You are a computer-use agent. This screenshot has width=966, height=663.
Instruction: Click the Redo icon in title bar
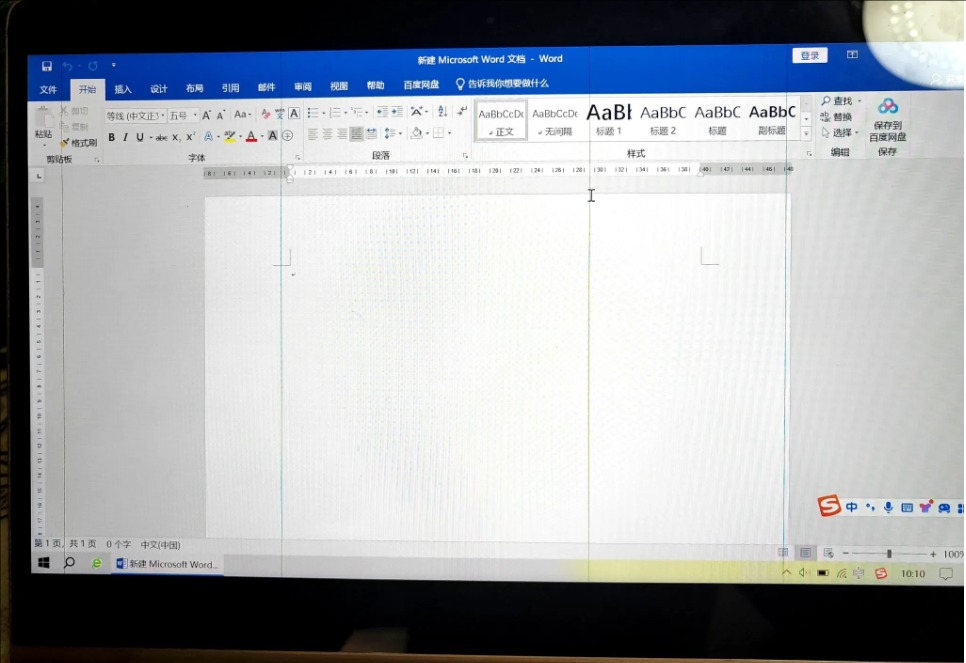92,66
